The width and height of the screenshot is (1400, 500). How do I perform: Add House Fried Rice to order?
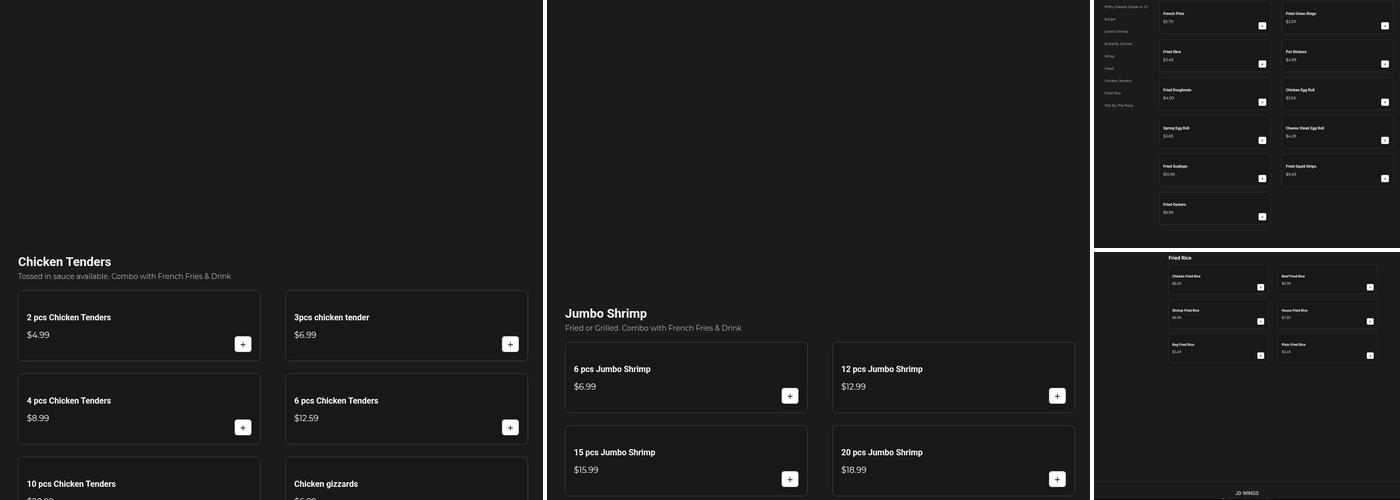[x=1370, y=322]
